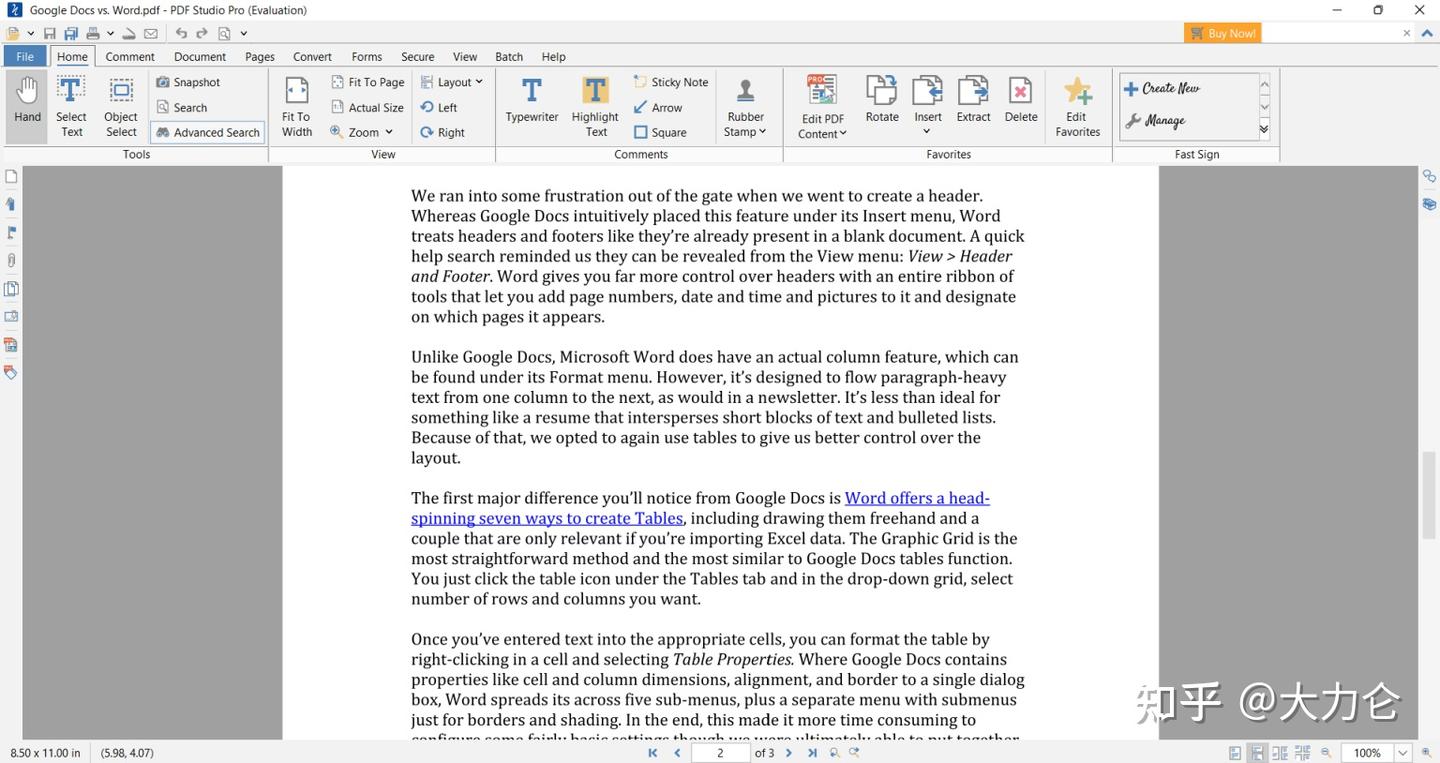Click the Delete pages button
1440x763 pixels.
pos(1021,100)
